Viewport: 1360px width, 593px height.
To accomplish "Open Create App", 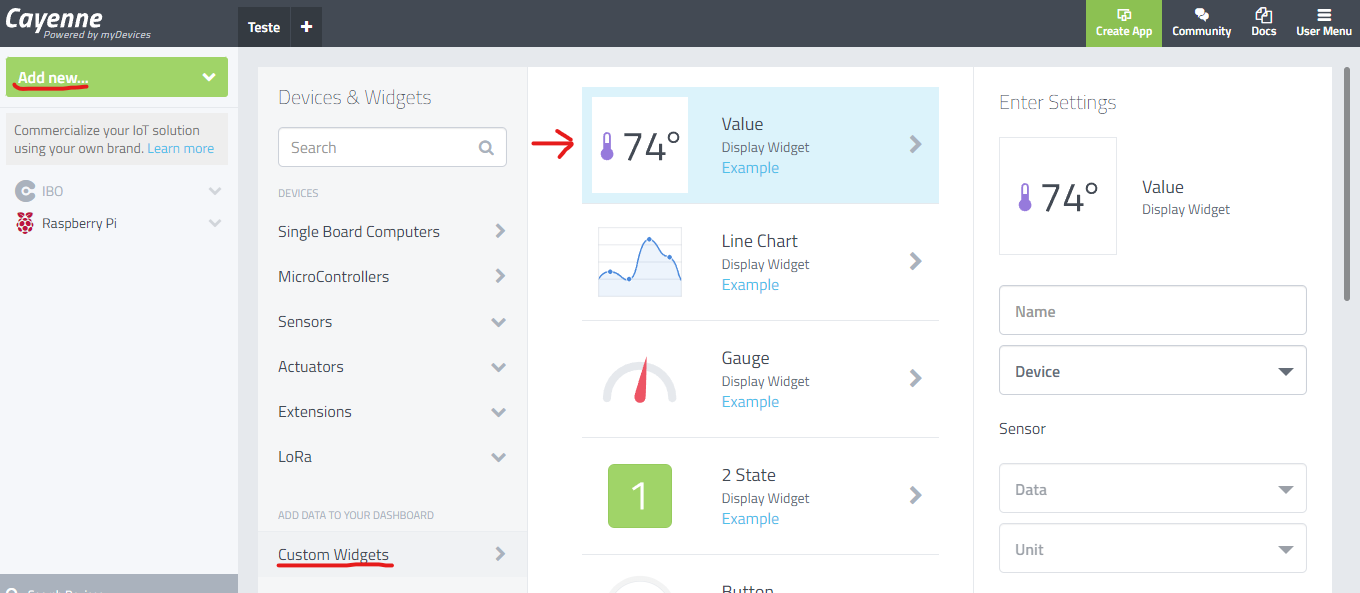I will [1124, 23].
